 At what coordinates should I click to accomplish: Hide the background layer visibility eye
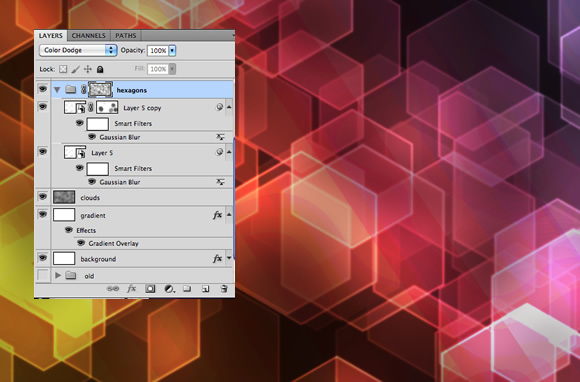tap(43, 258)
